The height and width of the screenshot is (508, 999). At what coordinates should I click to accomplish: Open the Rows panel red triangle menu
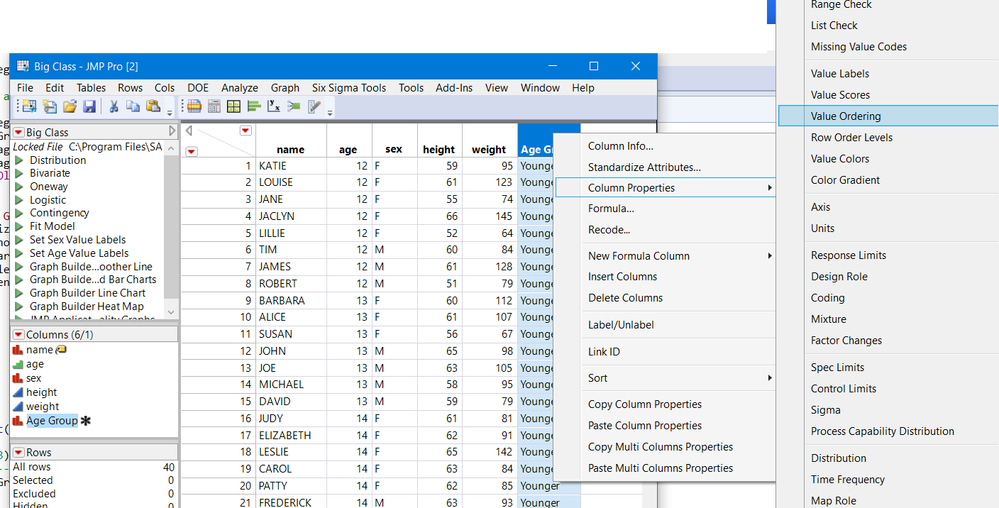tap(18, 452)
